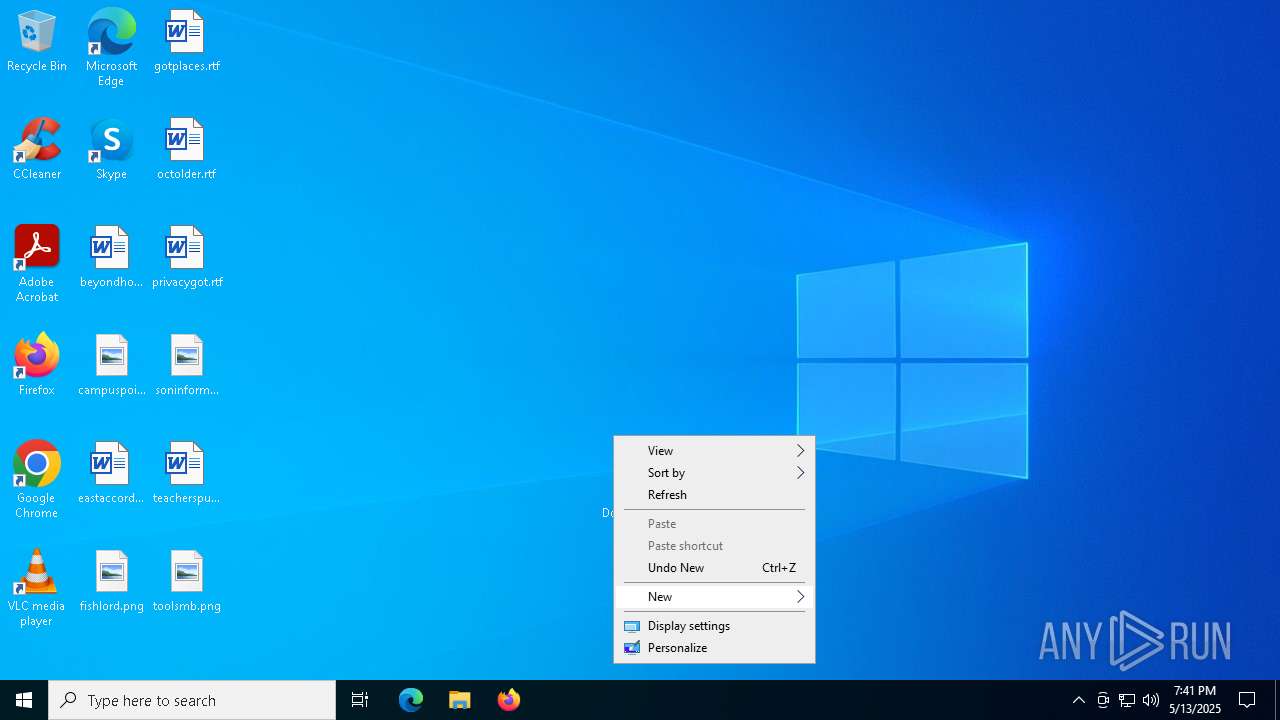This screenshot has height=720, width=1280.
Task: Select the VLC media player shortcut
Action: coord(37,588)
